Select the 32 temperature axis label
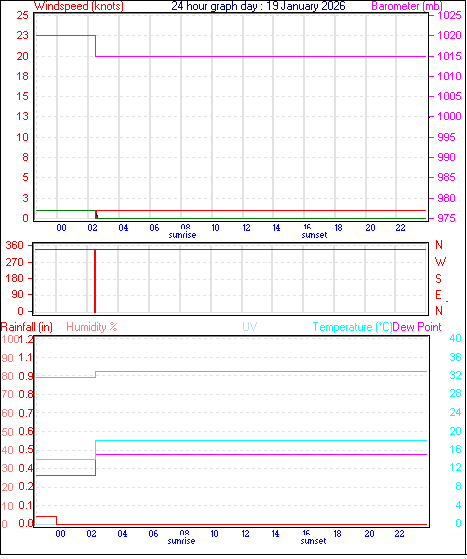 click(x=456, y=375)
